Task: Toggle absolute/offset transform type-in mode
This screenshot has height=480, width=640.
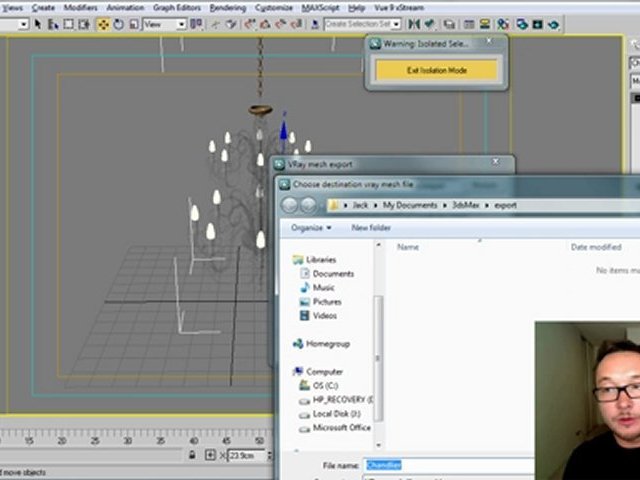Action: 211,454
